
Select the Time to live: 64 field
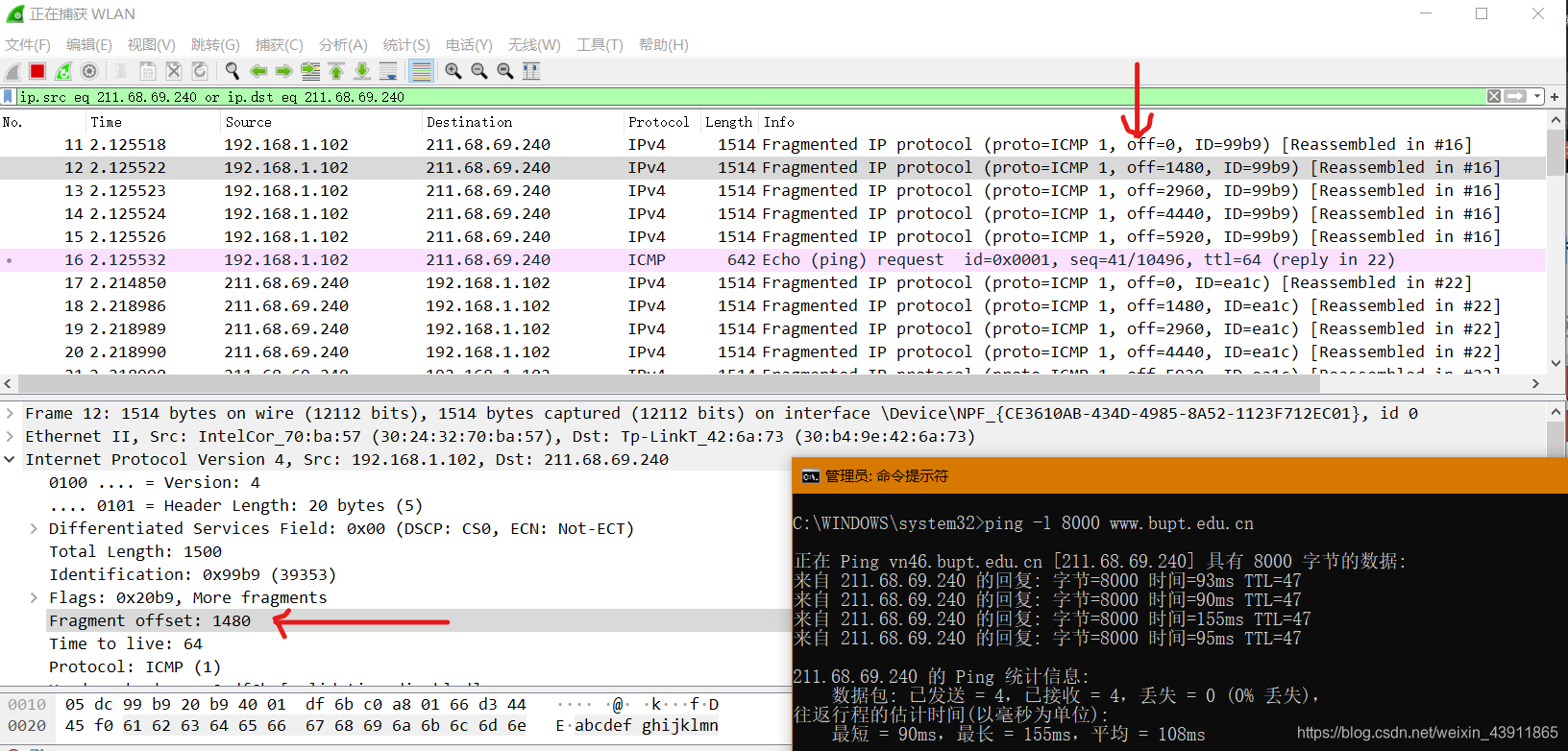[126, 644]
